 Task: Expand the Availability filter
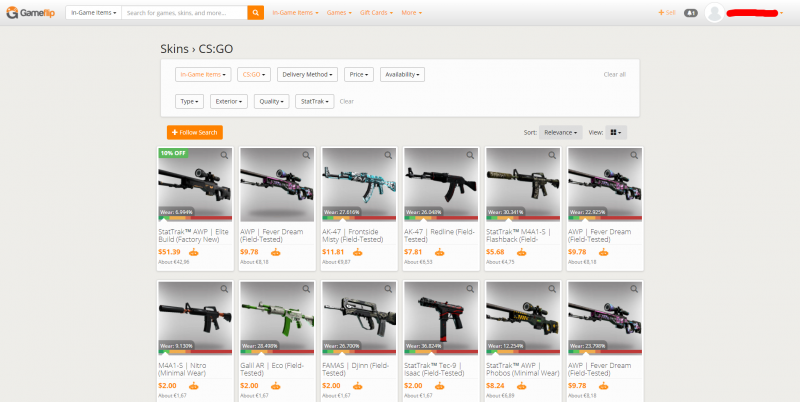point(402,74)
